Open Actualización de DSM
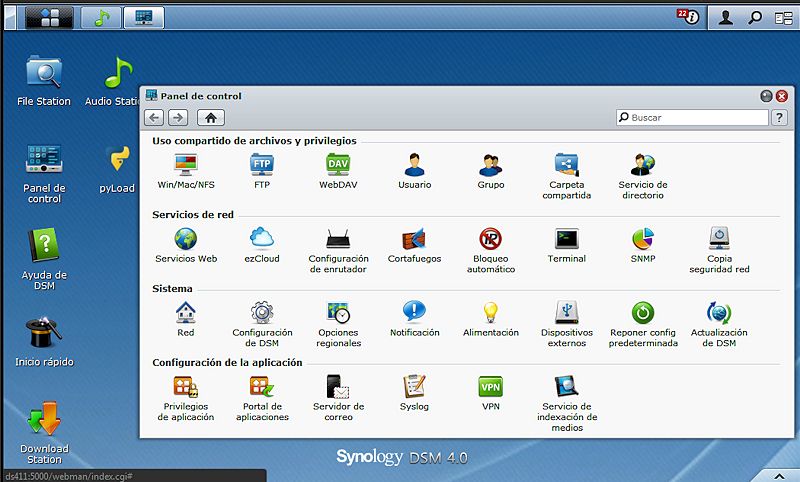Viewport: 800px width, 482px height. [x=719, y=324]
